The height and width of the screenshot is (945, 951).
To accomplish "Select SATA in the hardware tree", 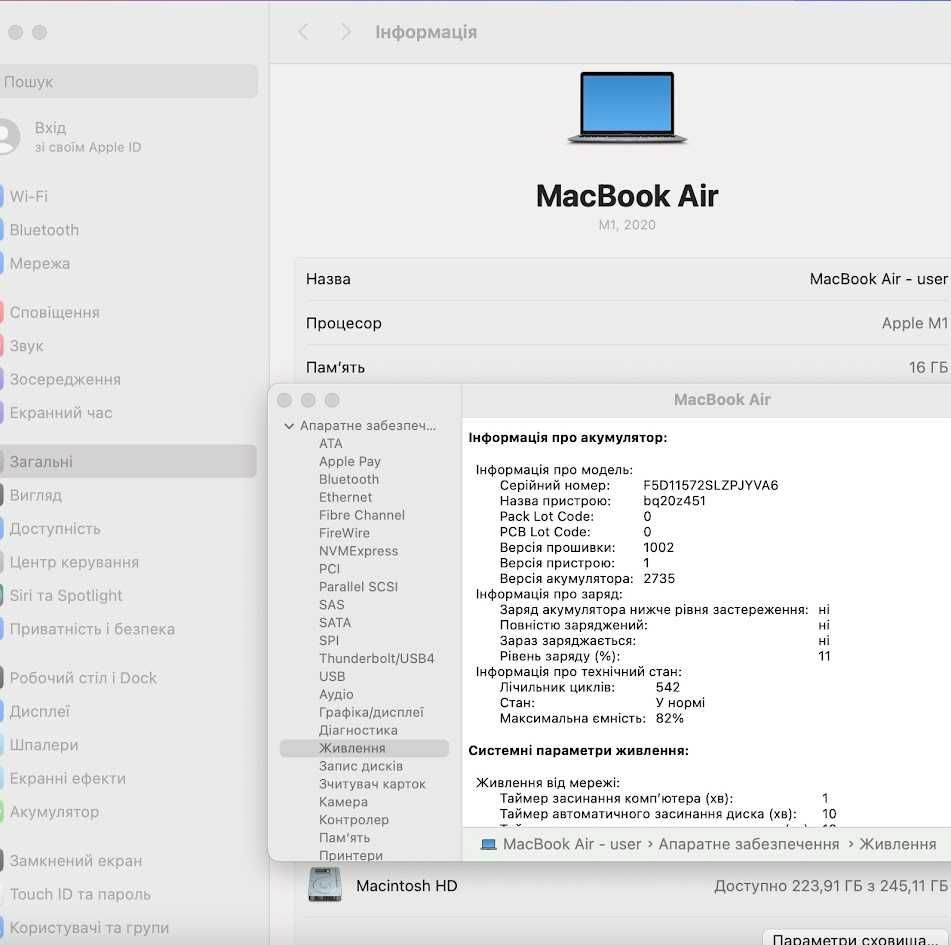I will [335, 622].
